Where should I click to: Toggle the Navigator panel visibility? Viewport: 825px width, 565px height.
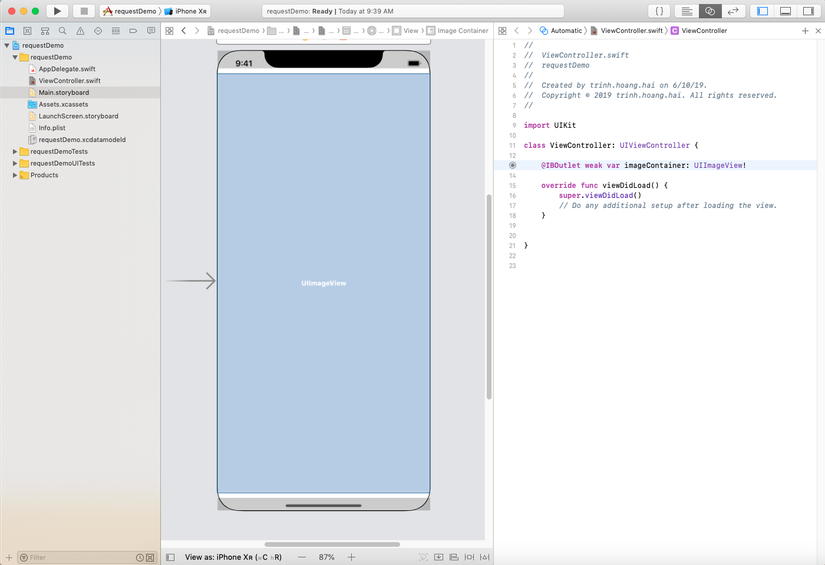click(x=762, y=11)
